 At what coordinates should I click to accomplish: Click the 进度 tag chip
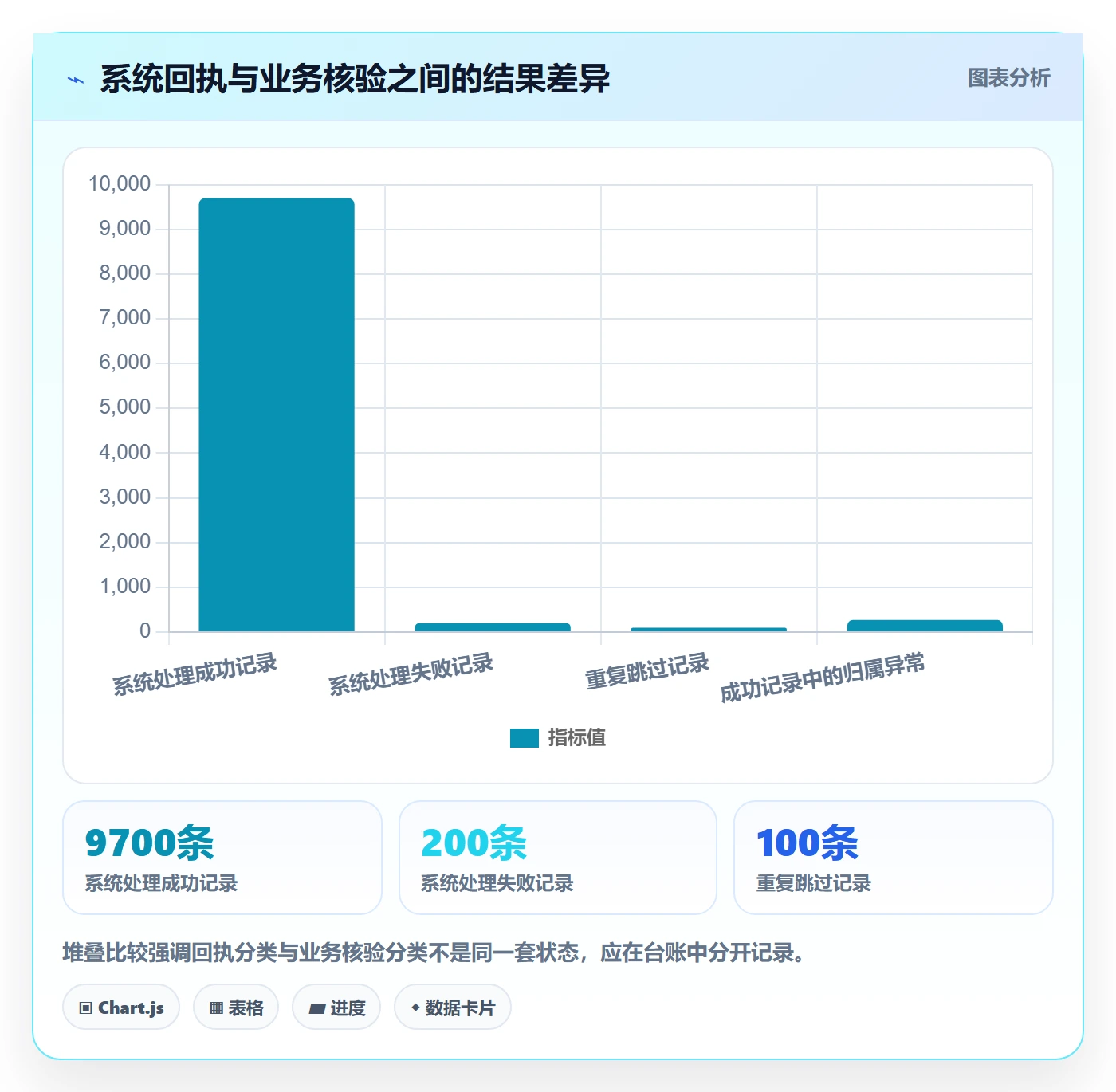(x=336, y=1008)
